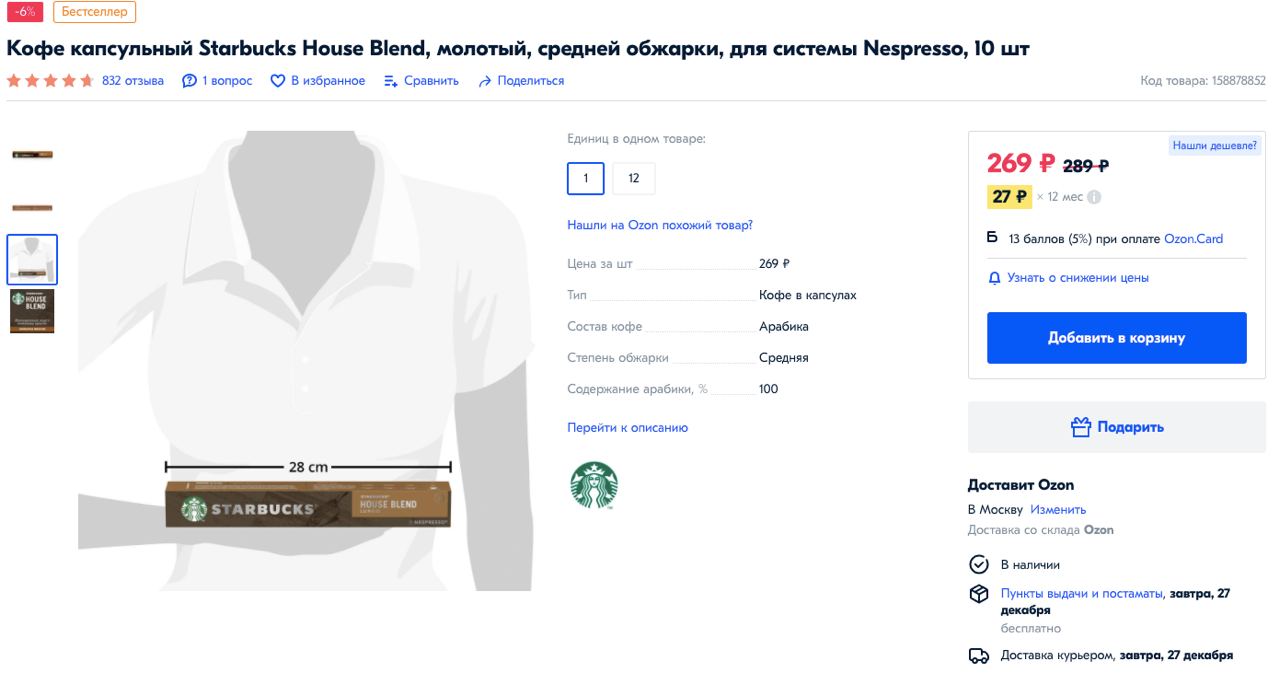Click the Средняя roast degree value
The width and height of the screenshot is (1280, 685).
(784, 358)
